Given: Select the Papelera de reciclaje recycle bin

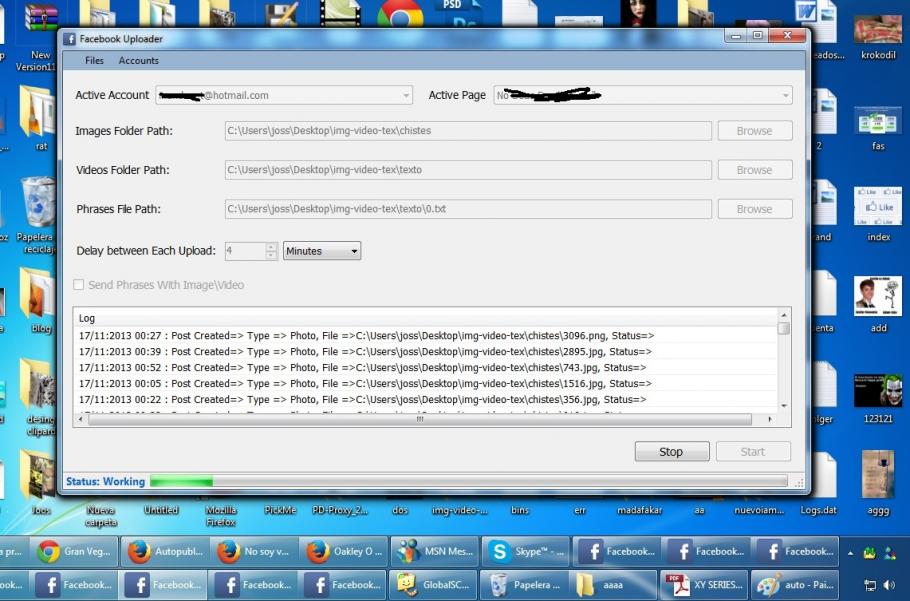Looking at the screenshot, I should pyautogui.click(x=38, y=215).
